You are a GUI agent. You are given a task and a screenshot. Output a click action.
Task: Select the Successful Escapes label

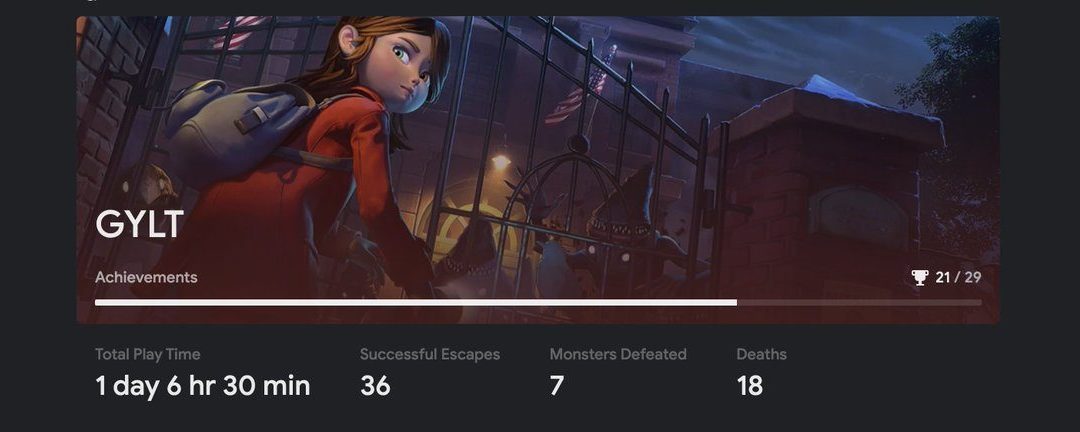click(x=430, y=354)
